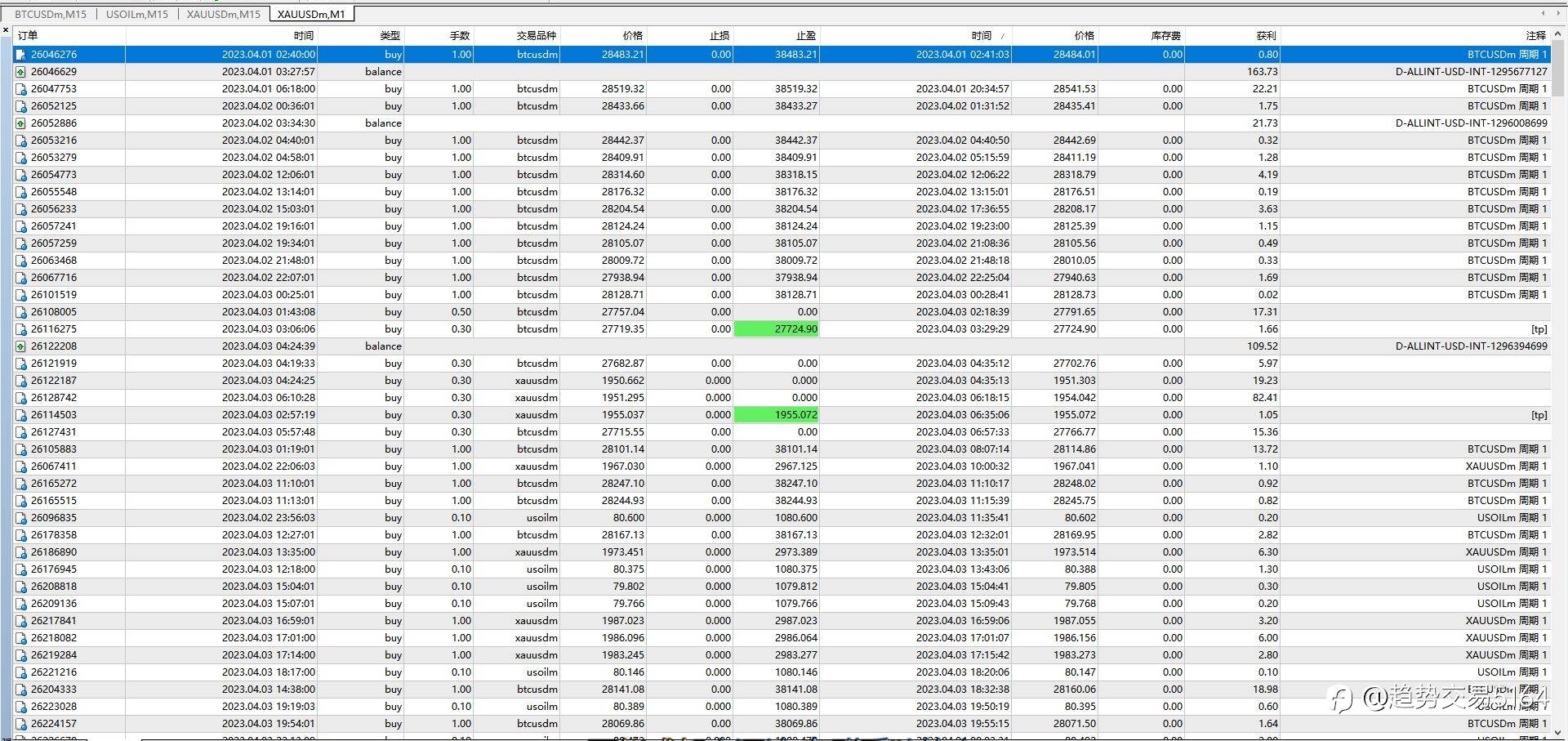Viewport: 1568px width, 741px height.
Task: Sort by the 止盈 column header
Action: tap(806, 35)
